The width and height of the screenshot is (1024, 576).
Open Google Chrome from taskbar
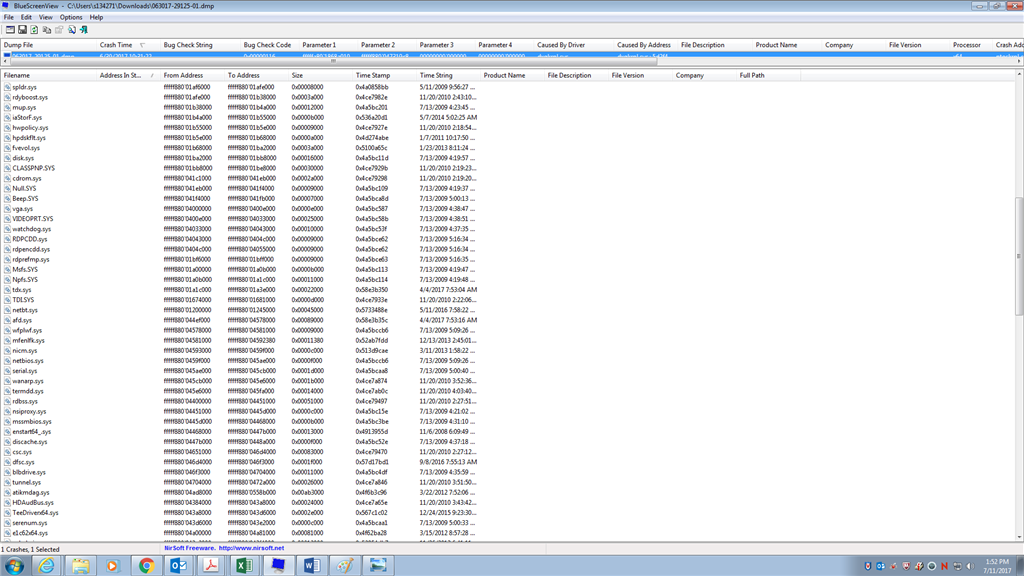146,566
